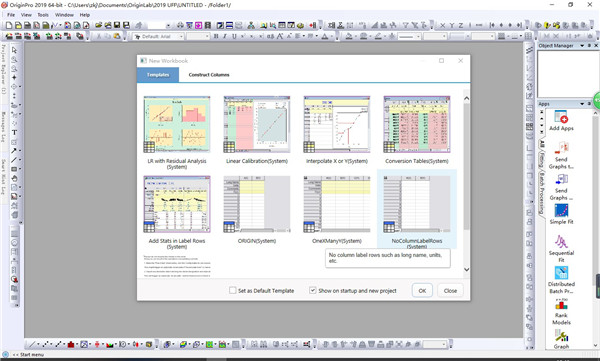The width and height of the screenshot is (600, 361).
Task: Switch to the Construct Columns tab
Action: tap(209, 75)
